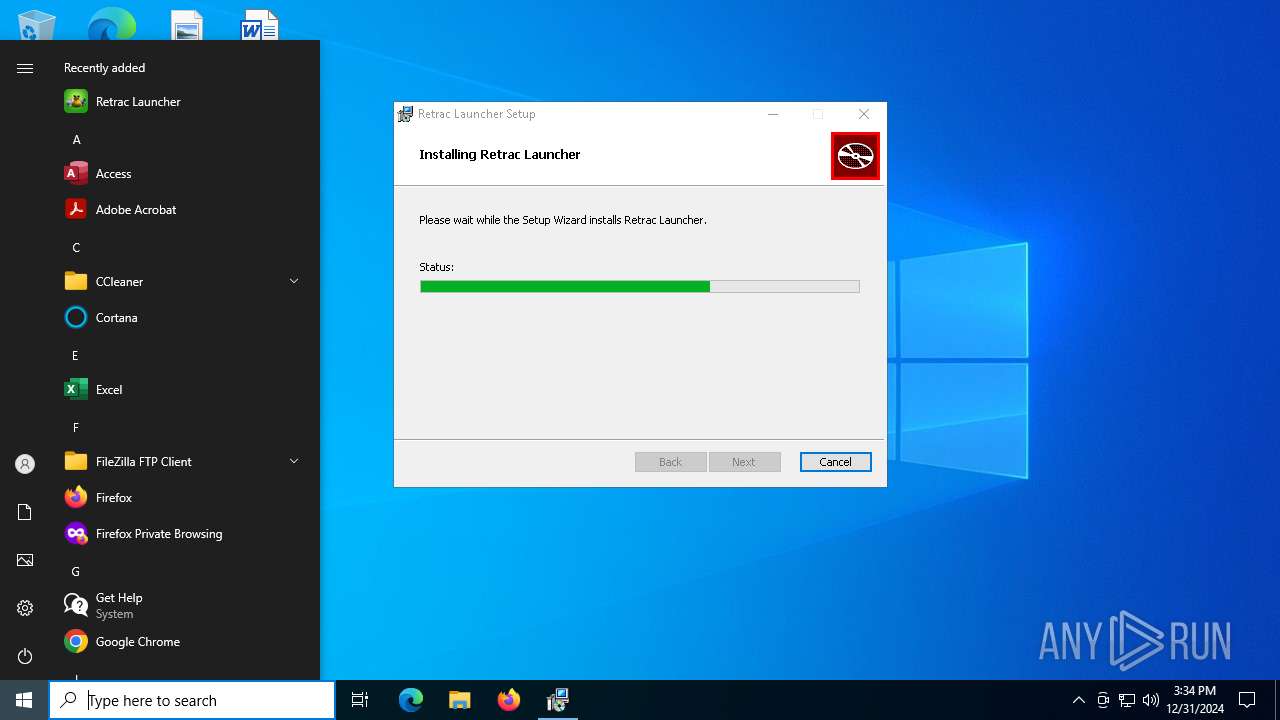Image resolution: width=1280 pixels, height=720 pixels.
Task: Click the Installing Retrac Launcher heading
Action: [x=500, y=154]
